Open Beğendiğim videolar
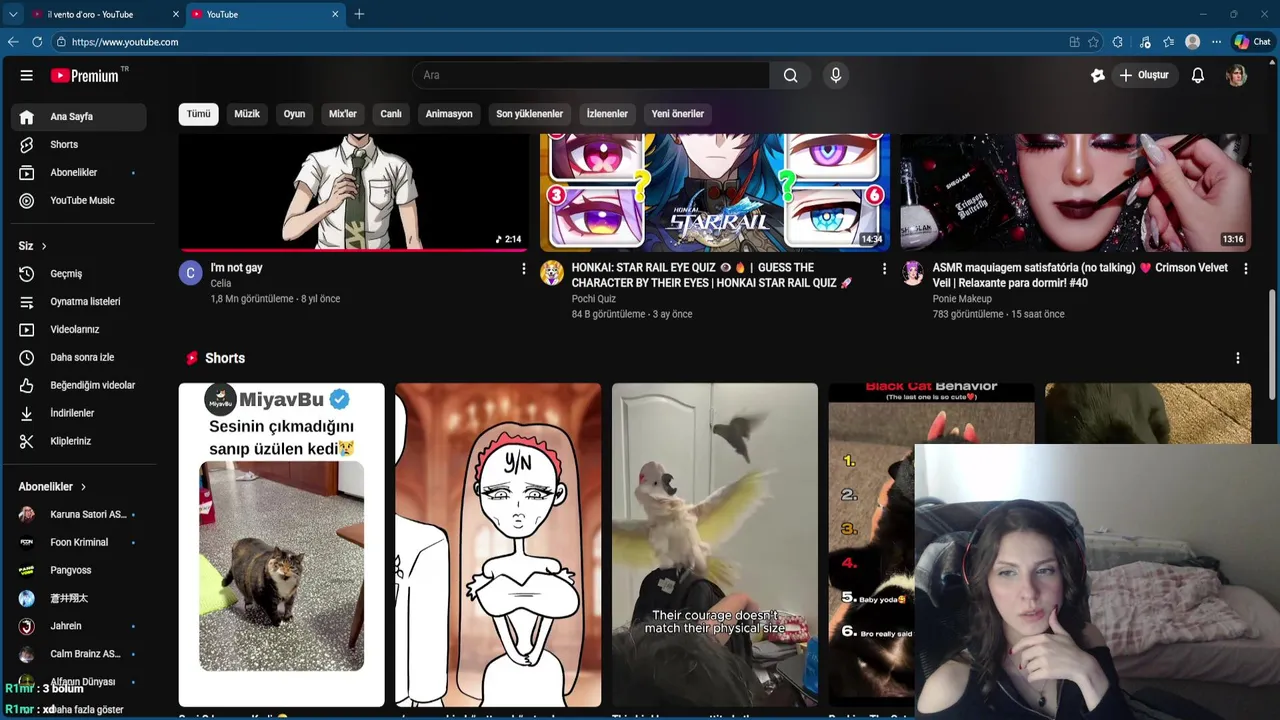Image resolution: width=1280 pixels, height=720 pixels. [x=79, y=385]
